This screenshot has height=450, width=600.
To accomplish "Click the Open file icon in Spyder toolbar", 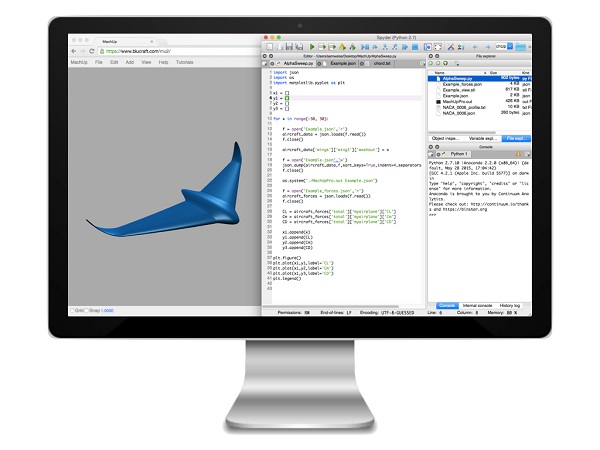I will 280,47.
